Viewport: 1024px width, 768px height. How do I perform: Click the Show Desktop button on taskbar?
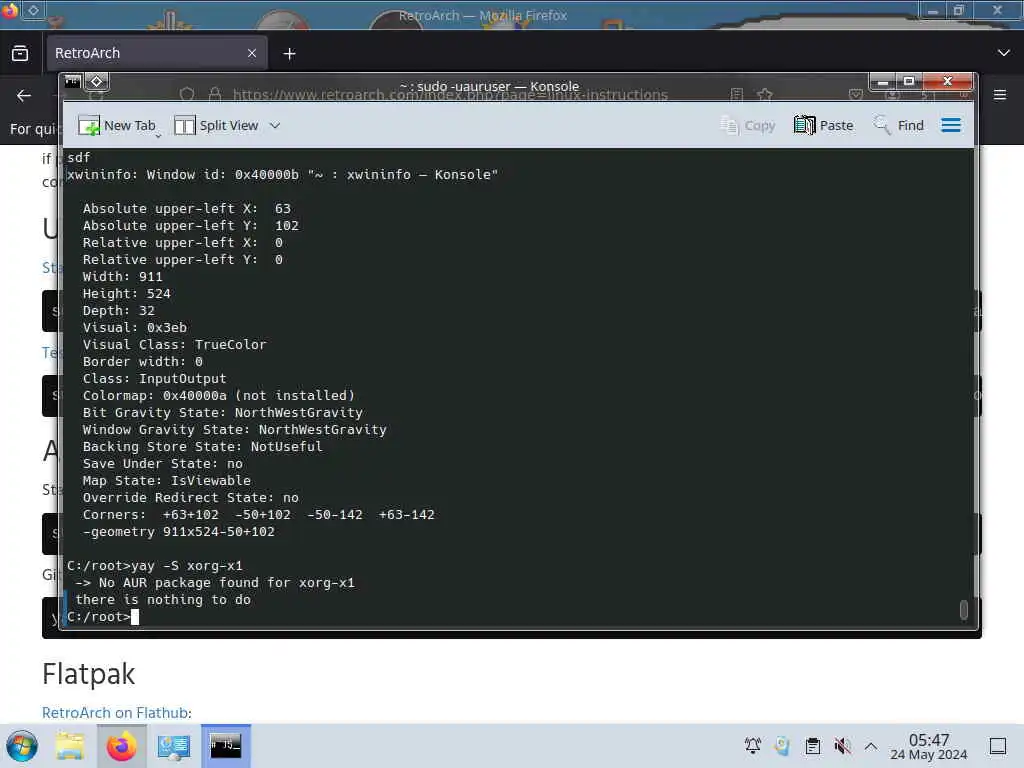click(998, 745)
